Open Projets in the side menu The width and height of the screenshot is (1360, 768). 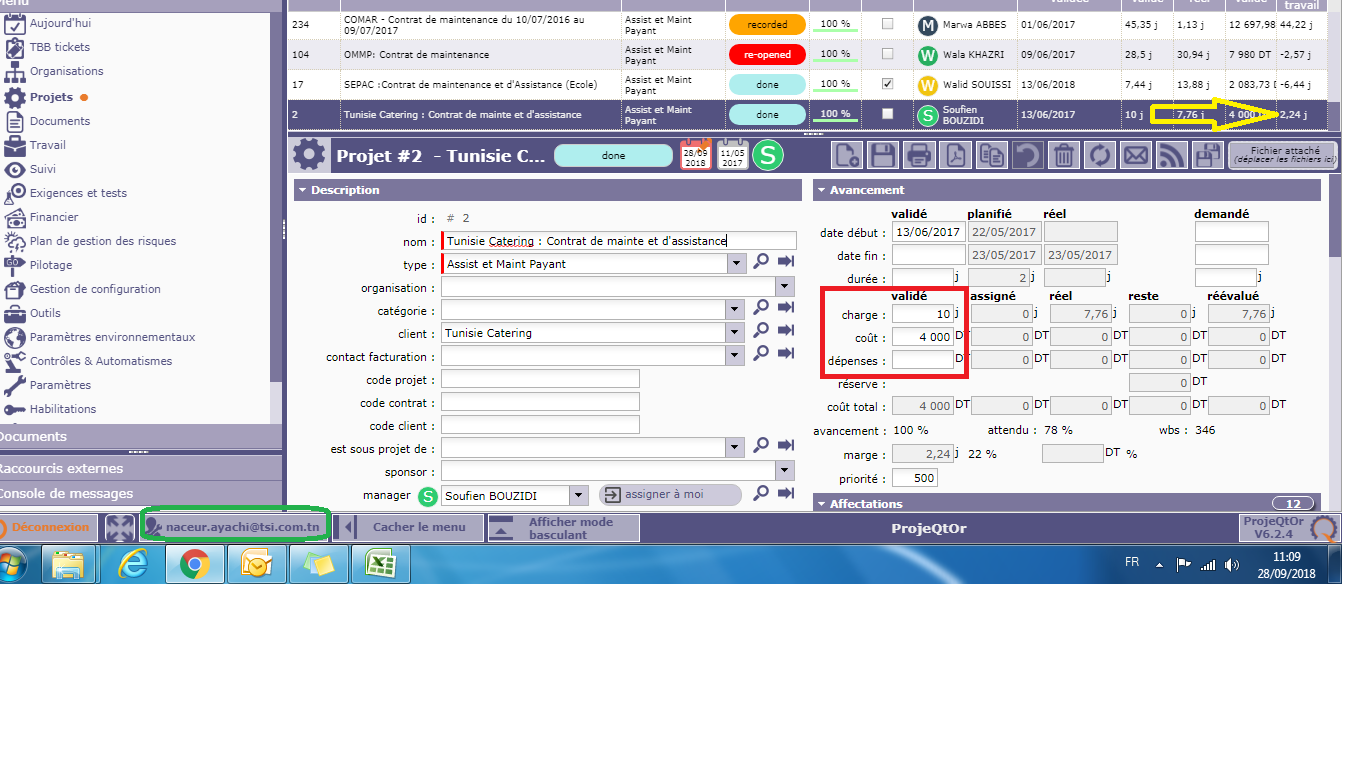click(52, 97)
